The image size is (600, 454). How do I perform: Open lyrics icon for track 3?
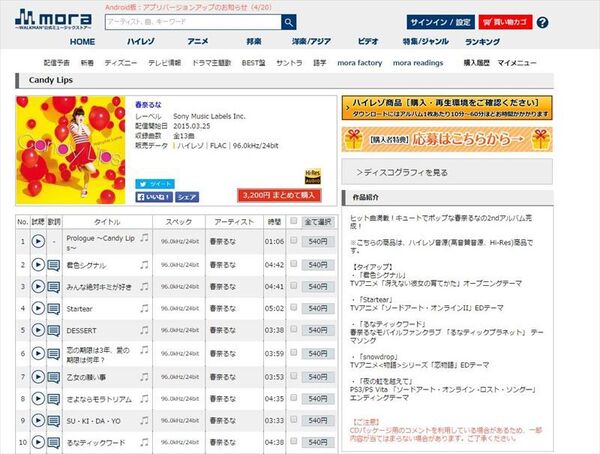pos(54,287)
